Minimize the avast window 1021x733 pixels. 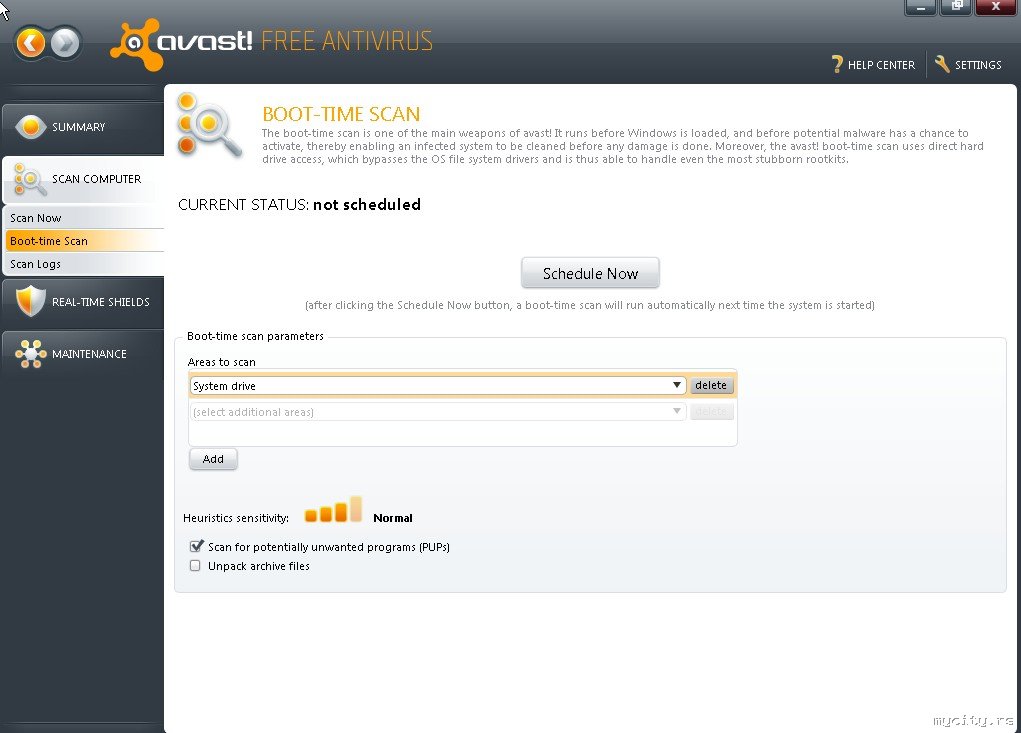pyautogui.click(x=921, y=7)
